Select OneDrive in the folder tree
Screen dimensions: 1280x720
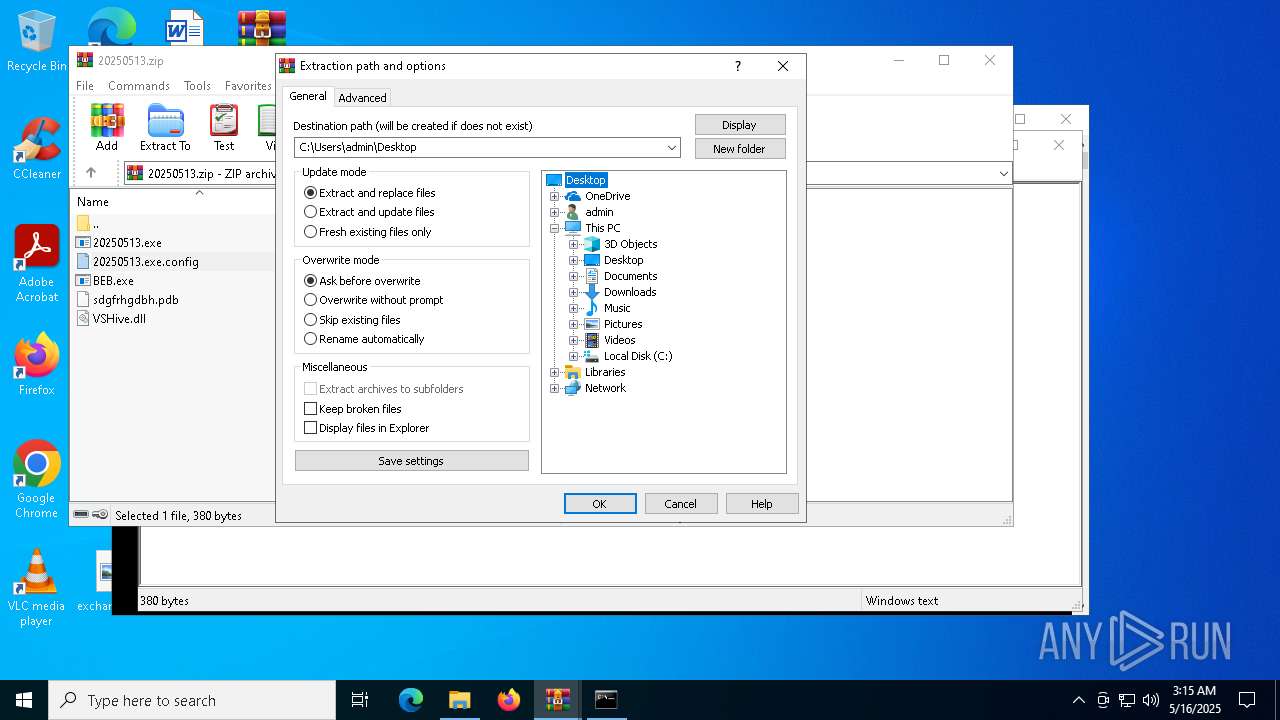(x=607, y=196)
